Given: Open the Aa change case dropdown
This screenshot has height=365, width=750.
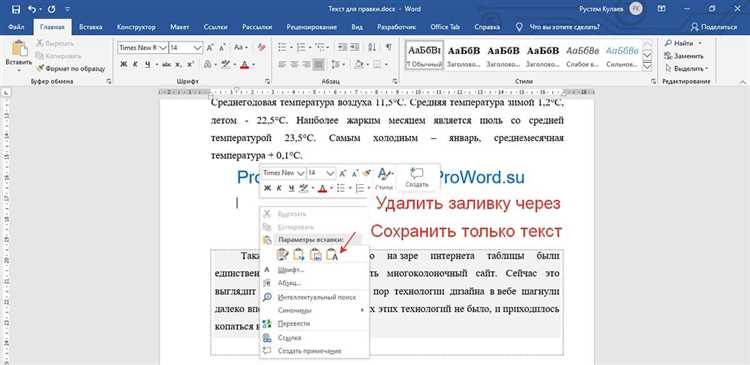Looking at the screenshot, I should [x=241, y=48].
